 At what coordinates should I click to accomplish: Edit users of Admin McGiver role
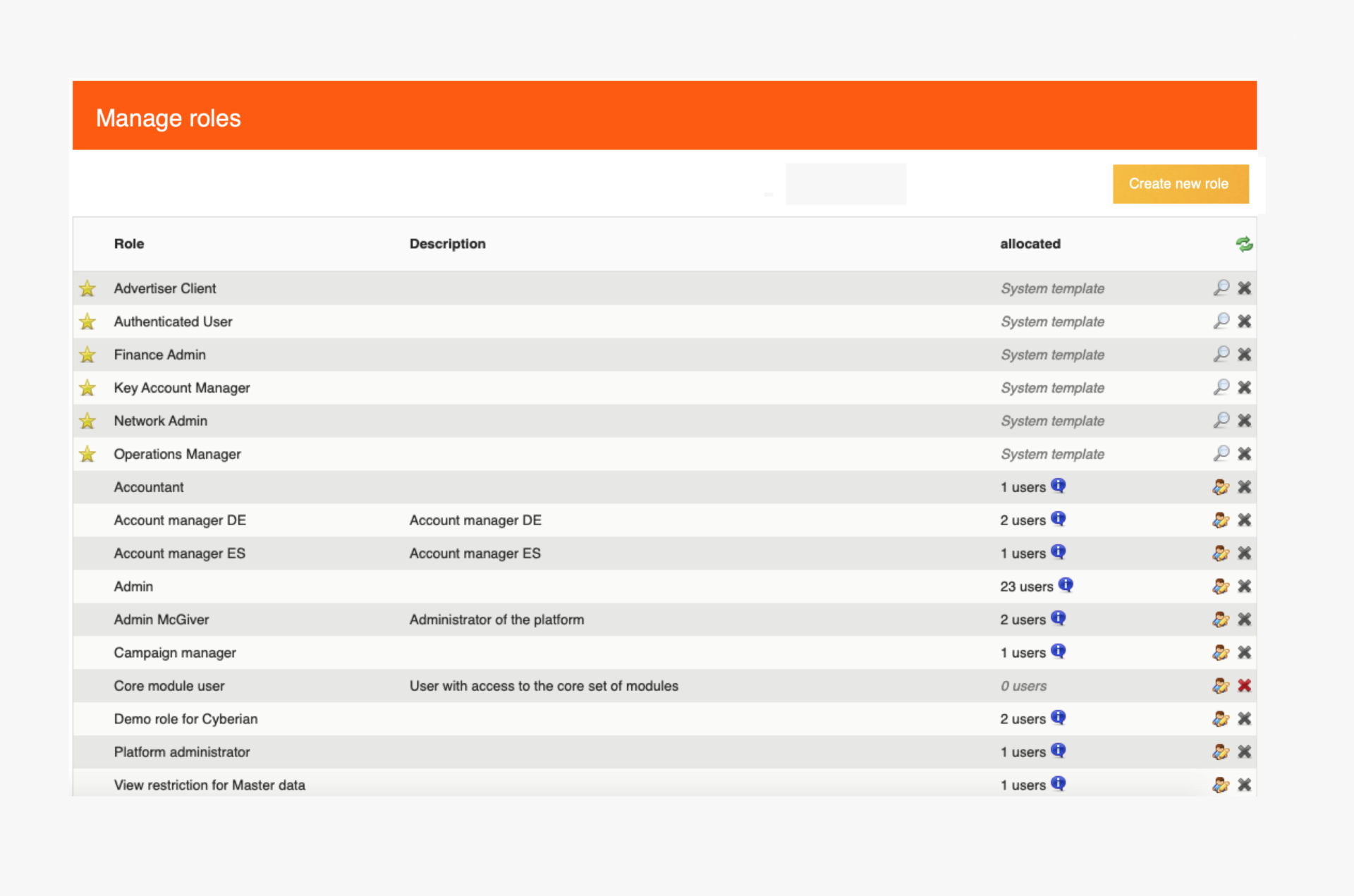(x=1221, y=619)
